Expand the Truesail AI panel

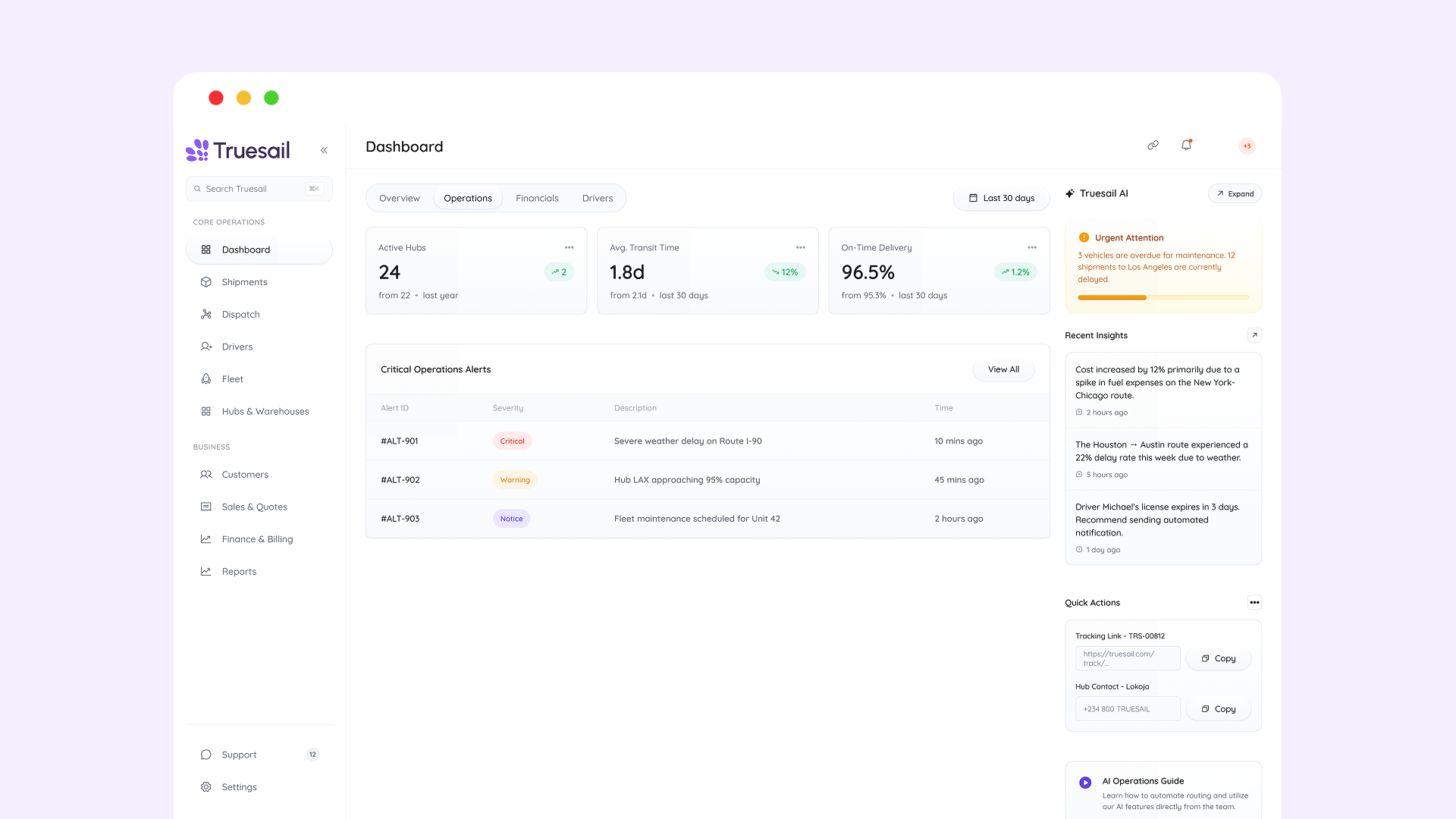coord(1235,193)
